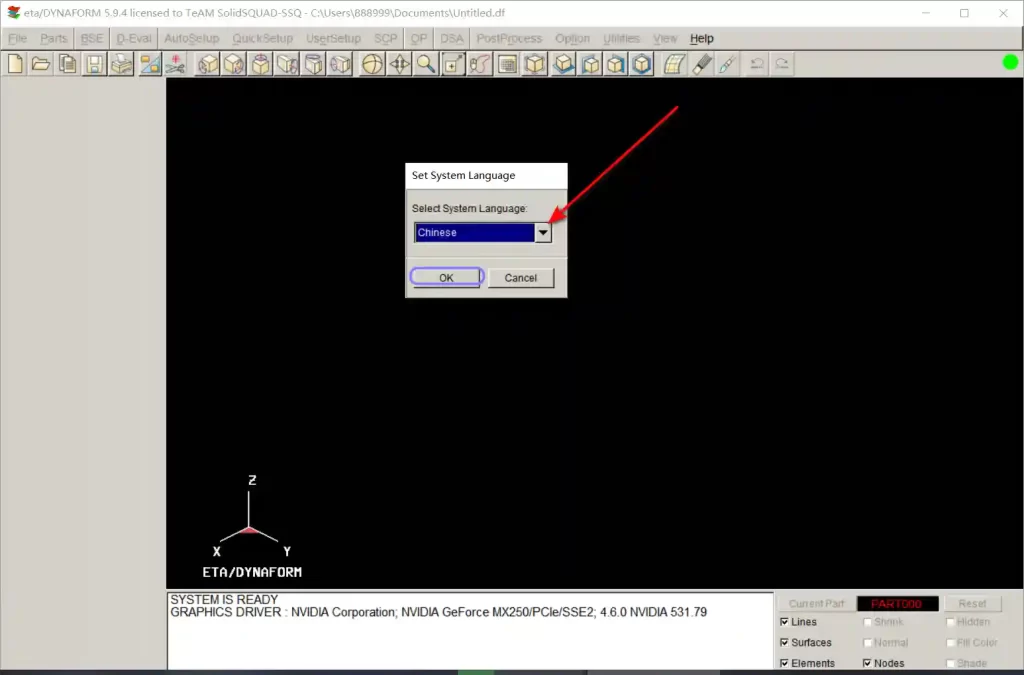Click the sphere free rotation icon
Screen dimensions: 1024x675
pyautogui.click(x=372, y=64)
